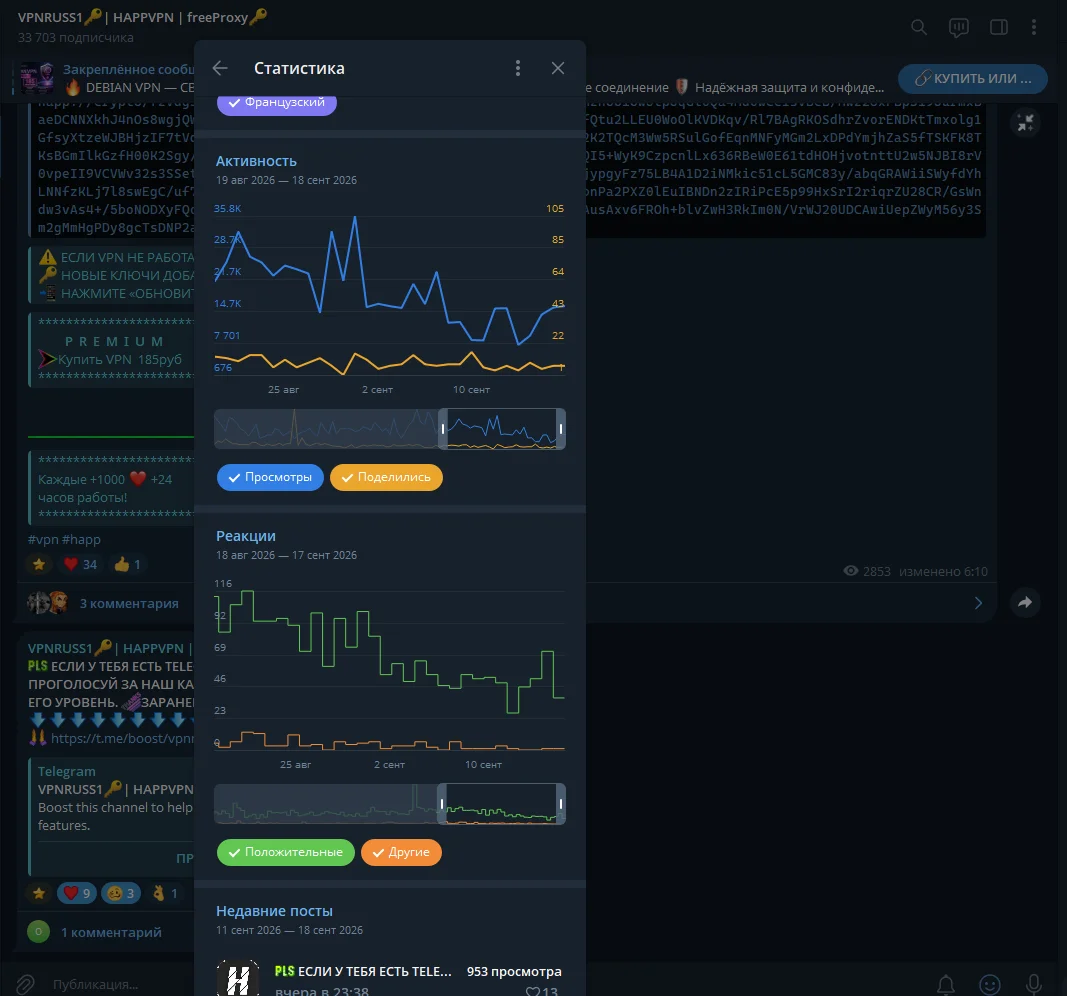Click the collapse arrows icon near message

[1025, 123]
